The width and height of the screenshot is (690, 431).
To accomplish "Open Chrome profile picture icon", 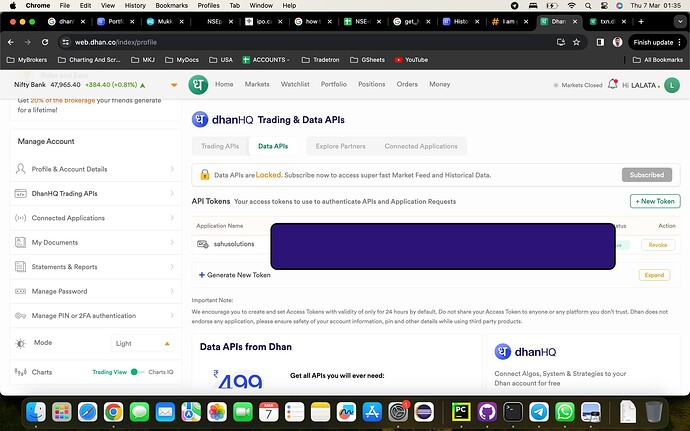I will [x=617, y=42].
